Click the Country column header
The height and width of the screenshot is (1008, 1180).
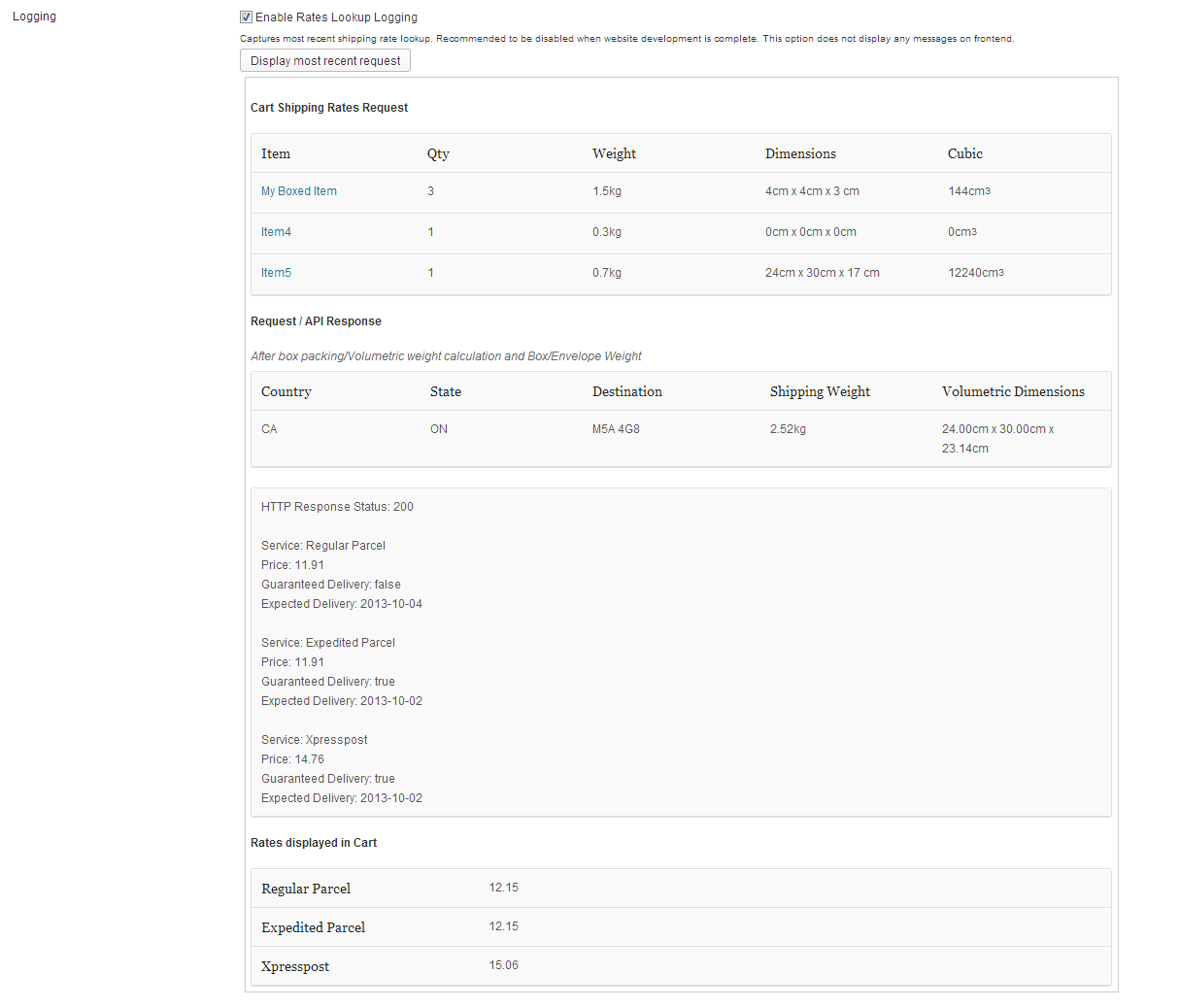pos(287,391)
